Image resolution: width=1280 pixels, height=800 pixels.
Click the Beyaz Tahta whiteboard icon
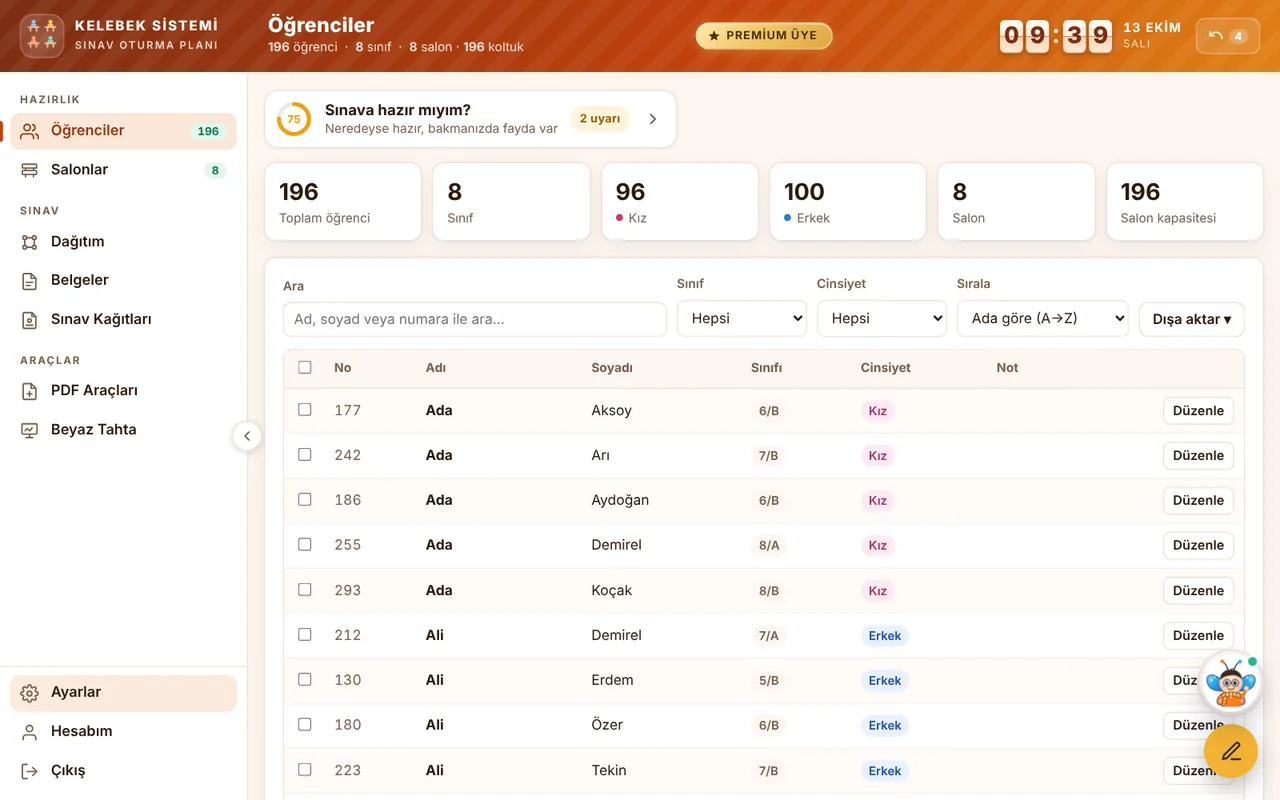pos(30,430)
